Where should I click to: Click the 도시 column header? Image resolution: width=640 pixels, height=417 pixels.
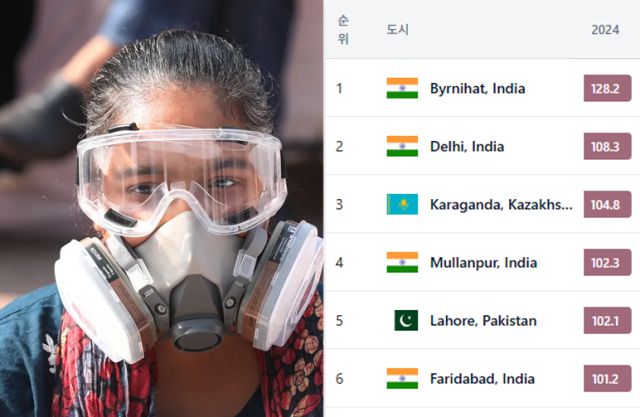398,30
